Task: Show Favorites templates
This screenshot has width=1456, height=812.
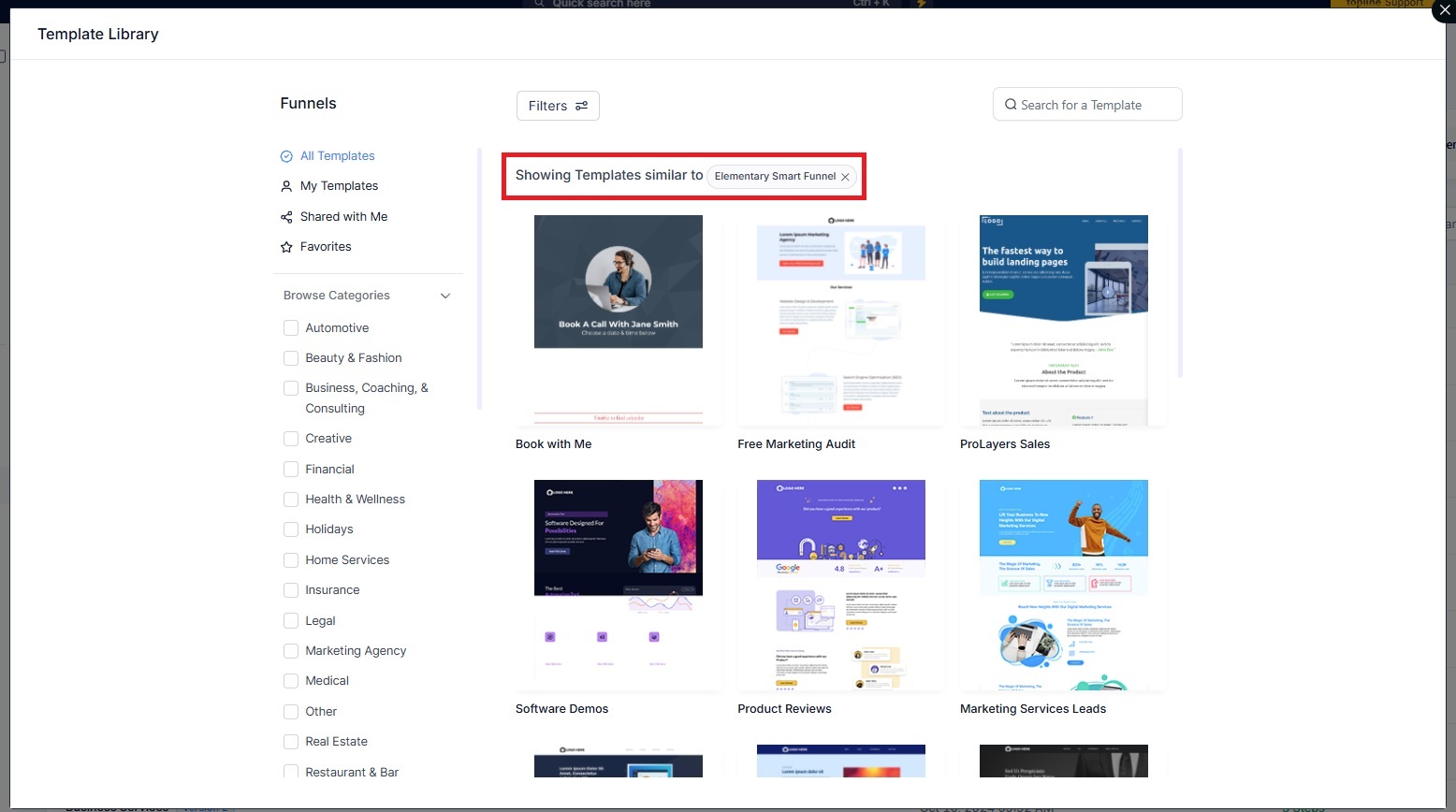Action: coord(326,247)
